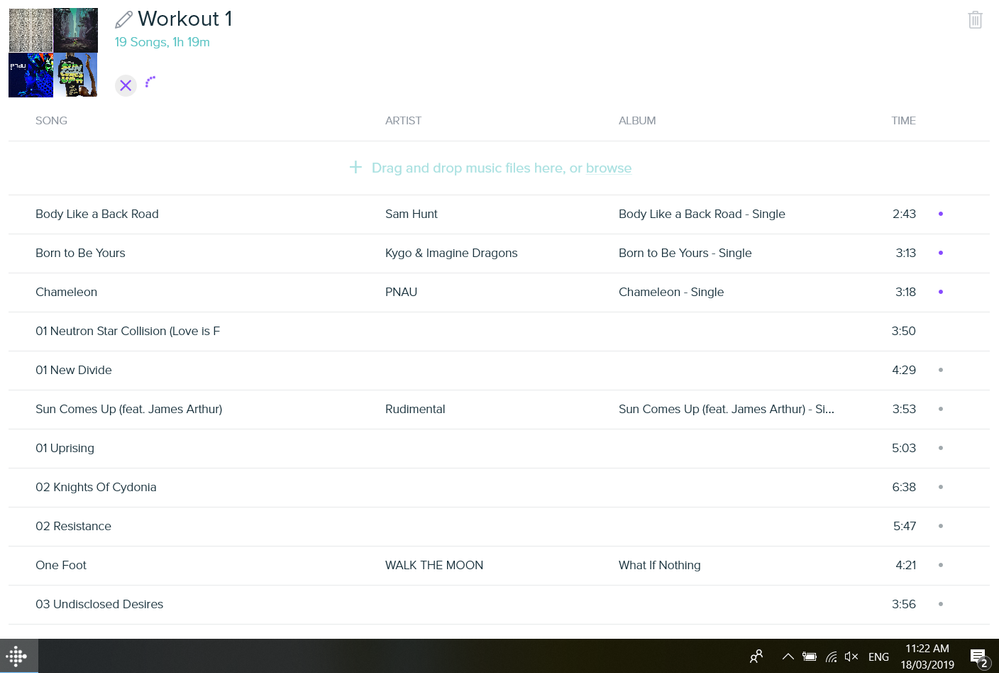Open clock showing 11:22 AM
The image size is (999, 673).
point(927,656)
